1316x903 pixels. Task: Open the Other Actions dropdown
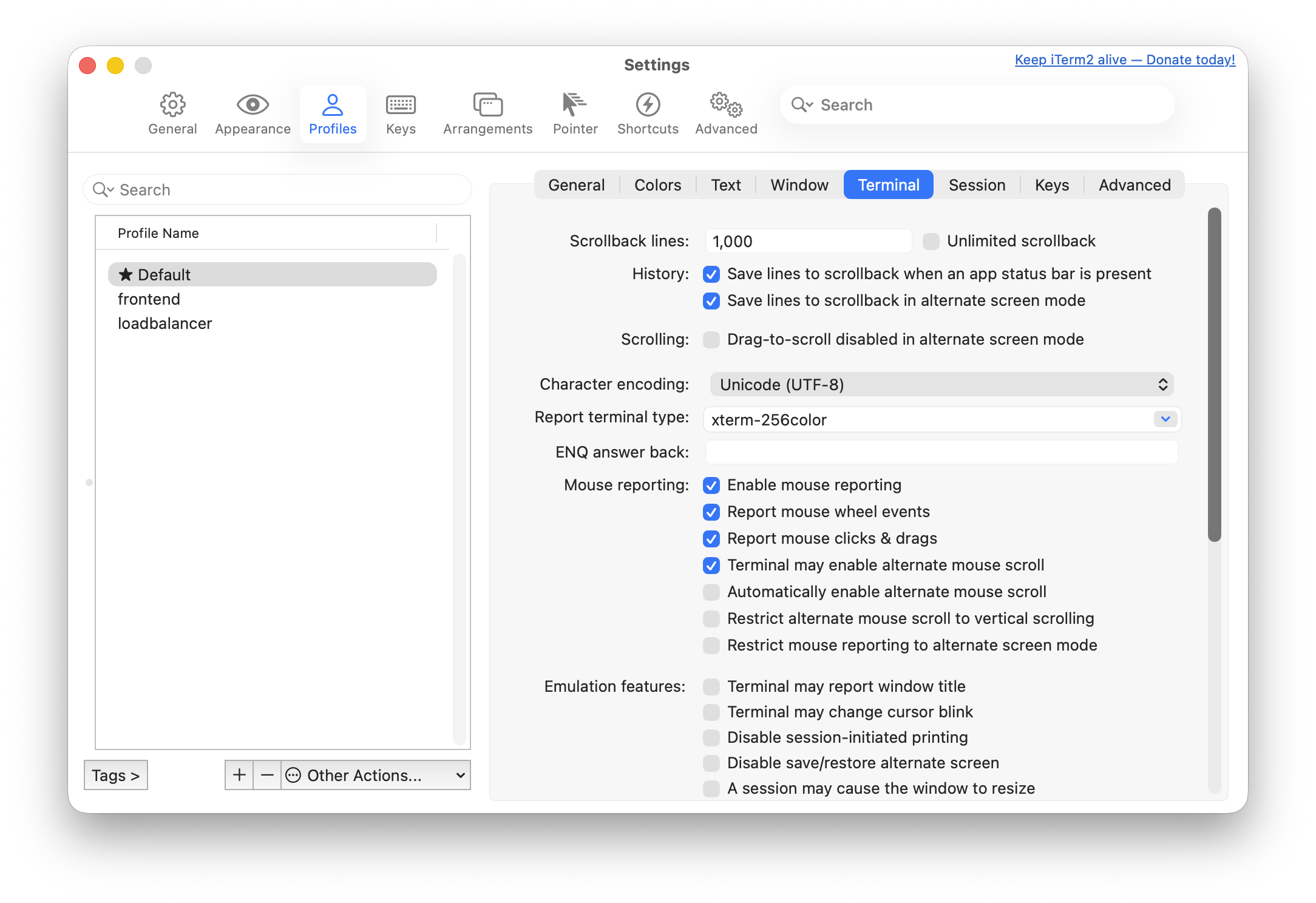[x=376, y=775]
